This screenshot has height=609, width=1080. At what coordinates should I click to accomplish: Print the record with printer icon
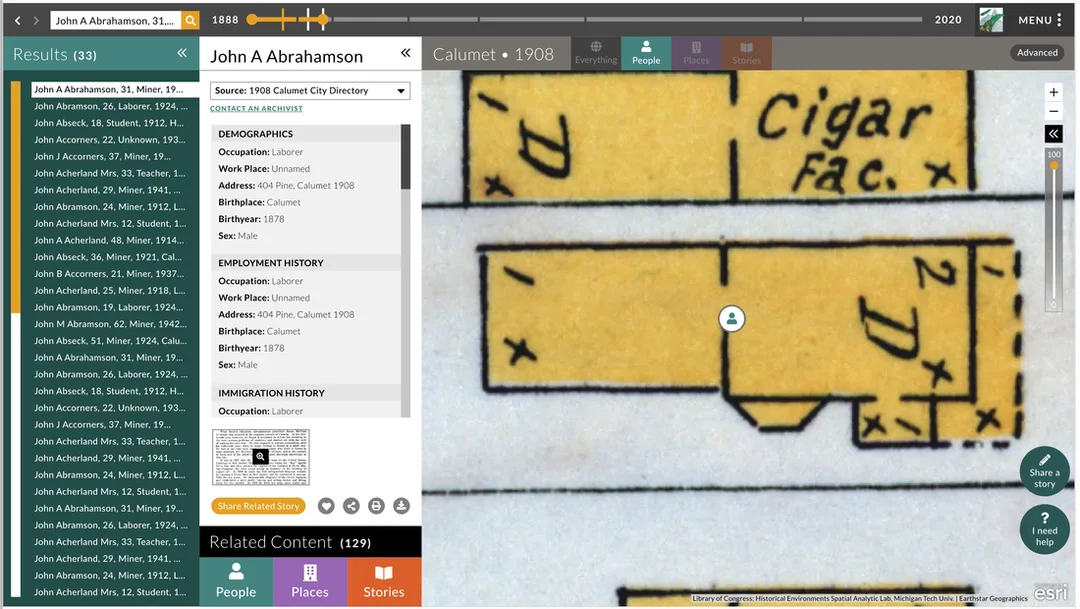click(376, 506)
